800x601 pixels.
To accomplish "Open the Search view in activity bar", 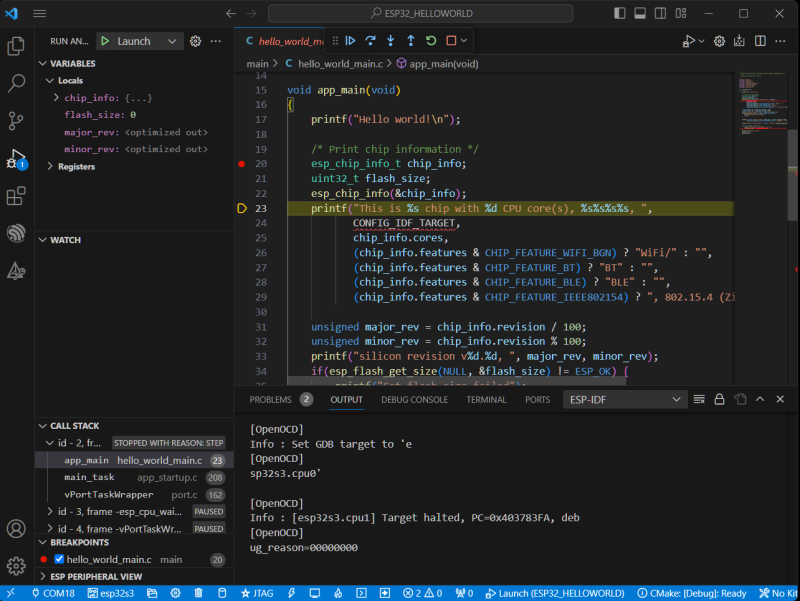I will 16,83.
